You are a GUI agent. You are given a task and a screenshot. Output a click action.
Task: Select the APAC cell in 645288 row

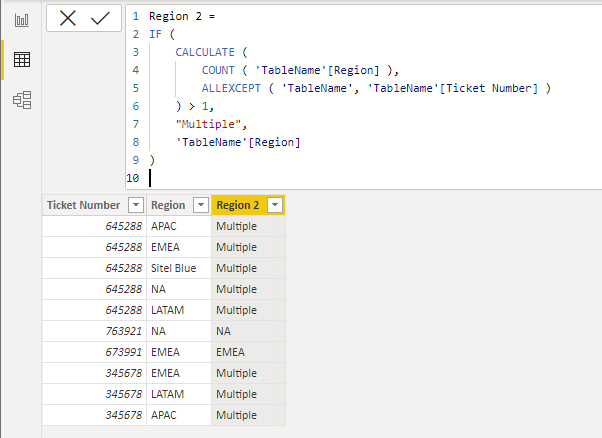coord(179,226)
